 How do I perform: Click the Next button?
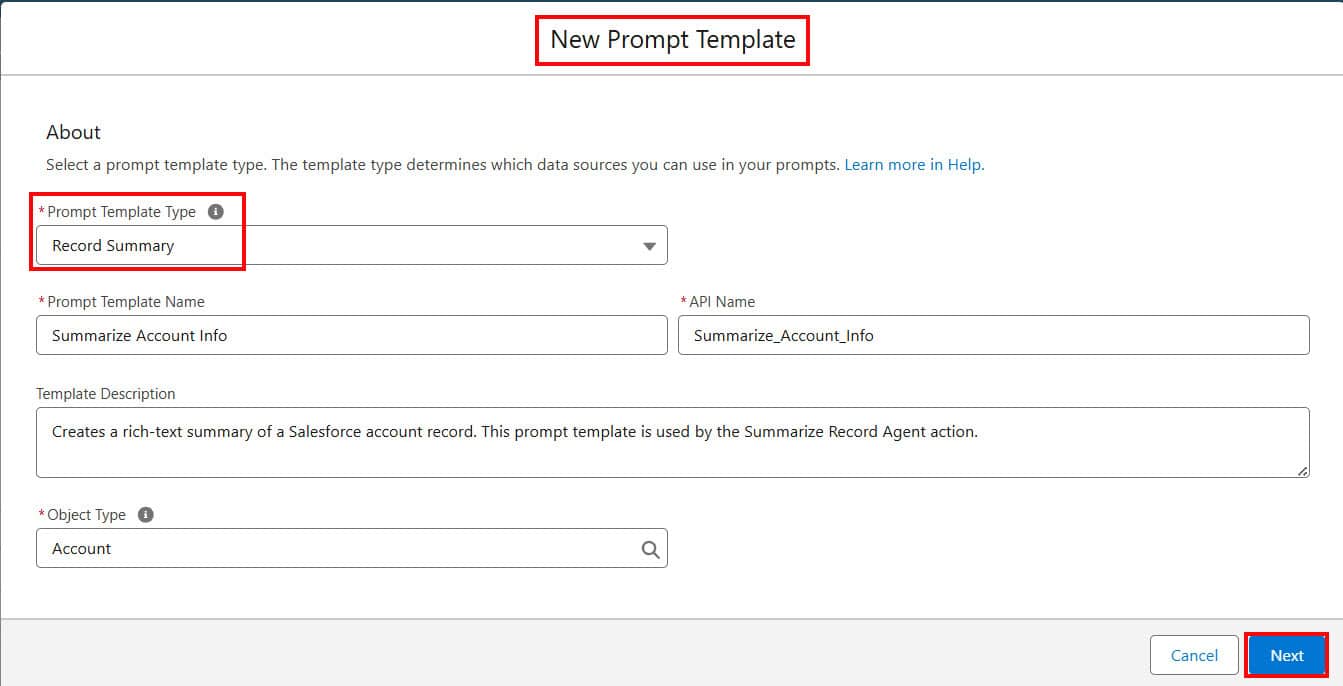coord(1287,655)
